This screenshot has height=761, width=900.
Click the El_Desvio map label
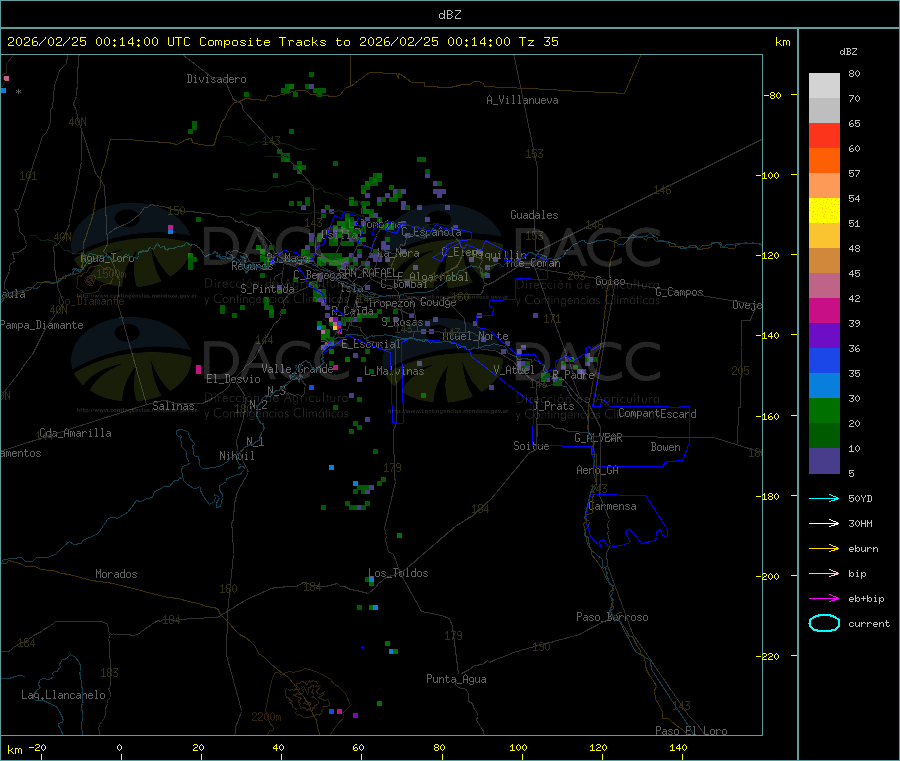point(233,379)
